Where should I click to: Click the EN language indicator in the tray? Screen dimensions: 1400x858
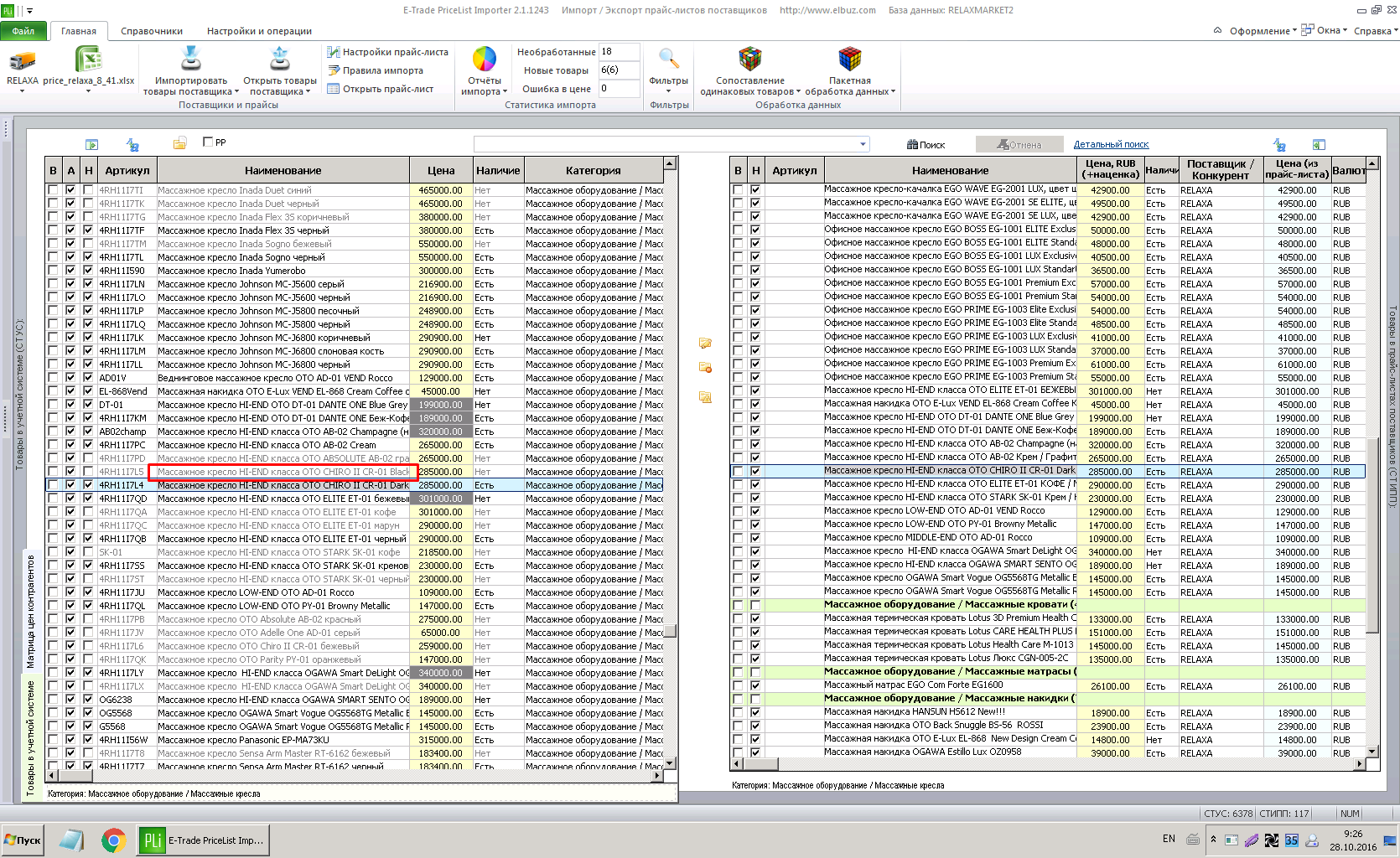[1169, 839]
